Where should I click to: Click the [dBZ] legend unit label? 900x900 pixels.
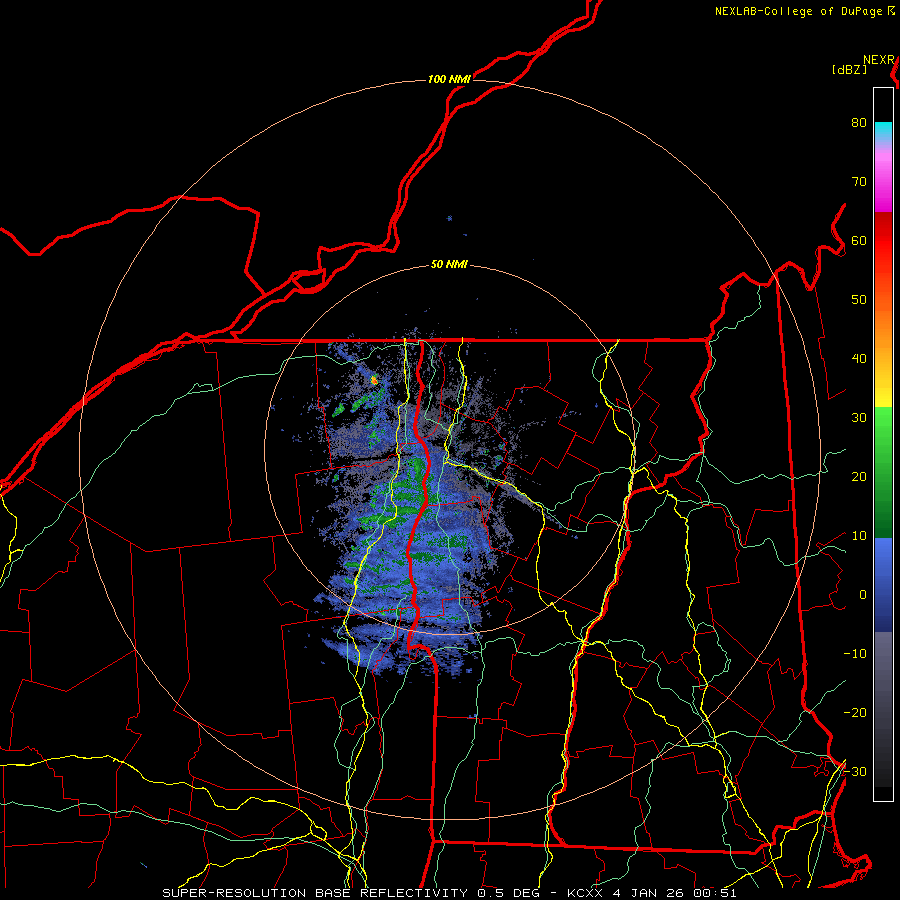coord(849,70)
